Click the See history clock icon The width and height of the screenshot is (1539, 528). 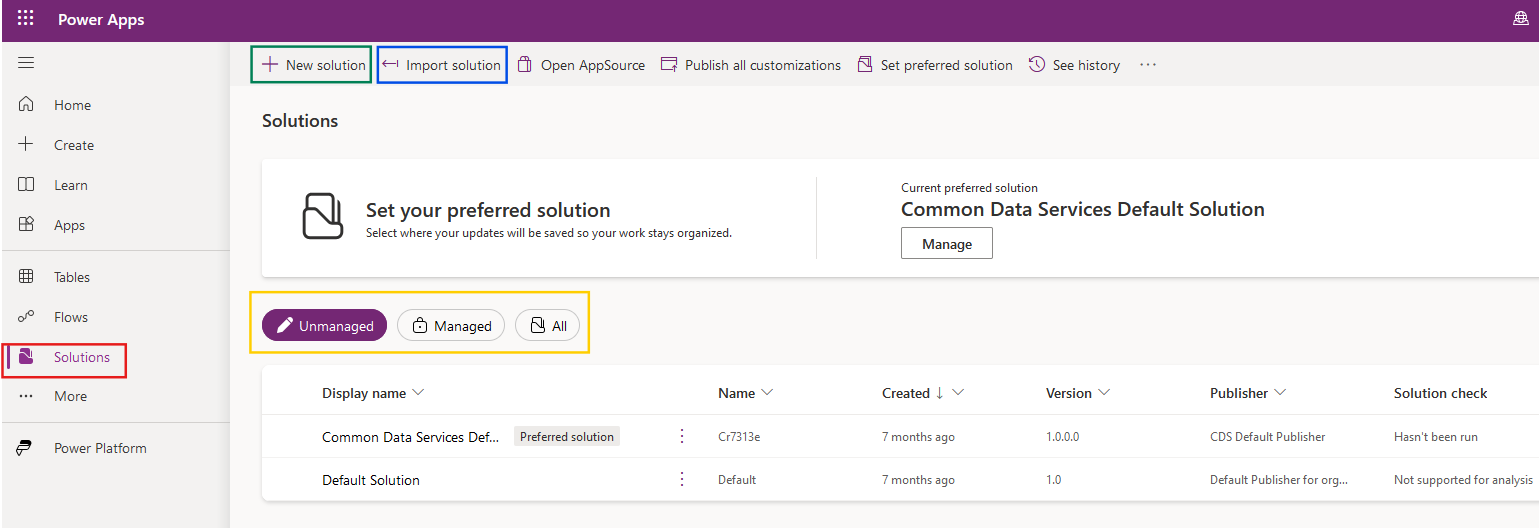tap(1037, 64)
